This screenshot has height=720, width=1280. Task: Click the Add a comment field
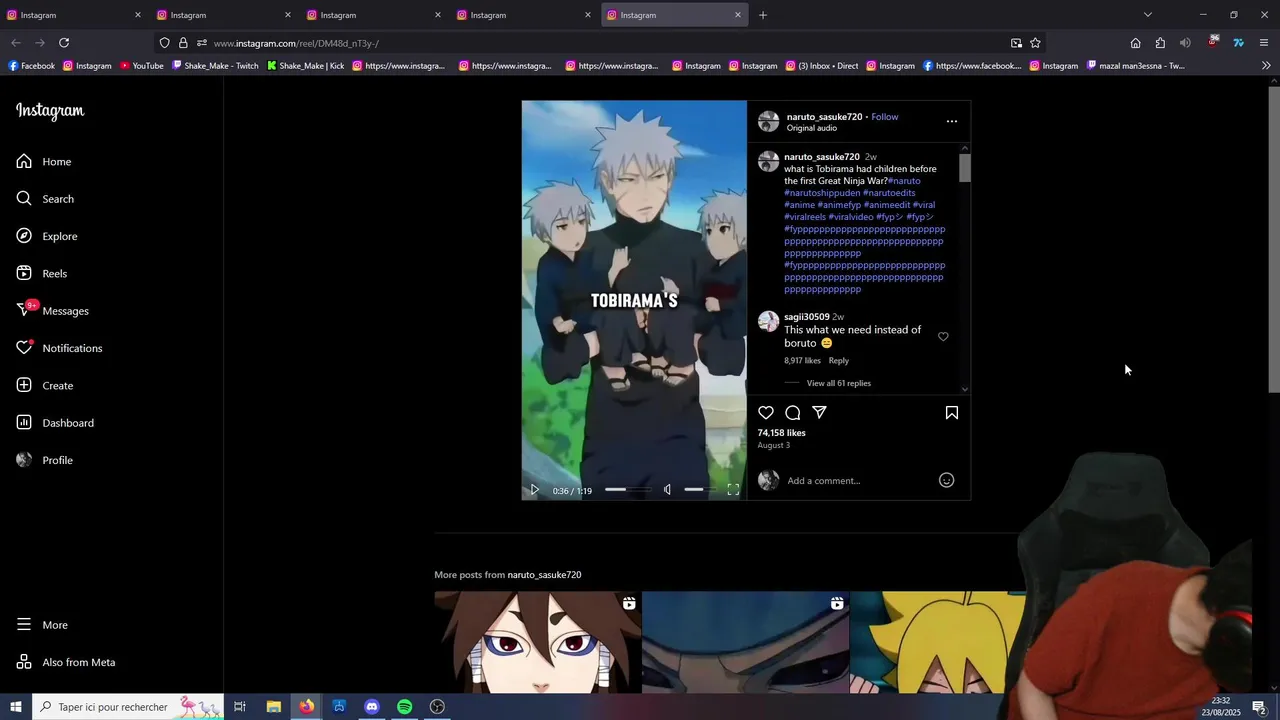point(860,481)
